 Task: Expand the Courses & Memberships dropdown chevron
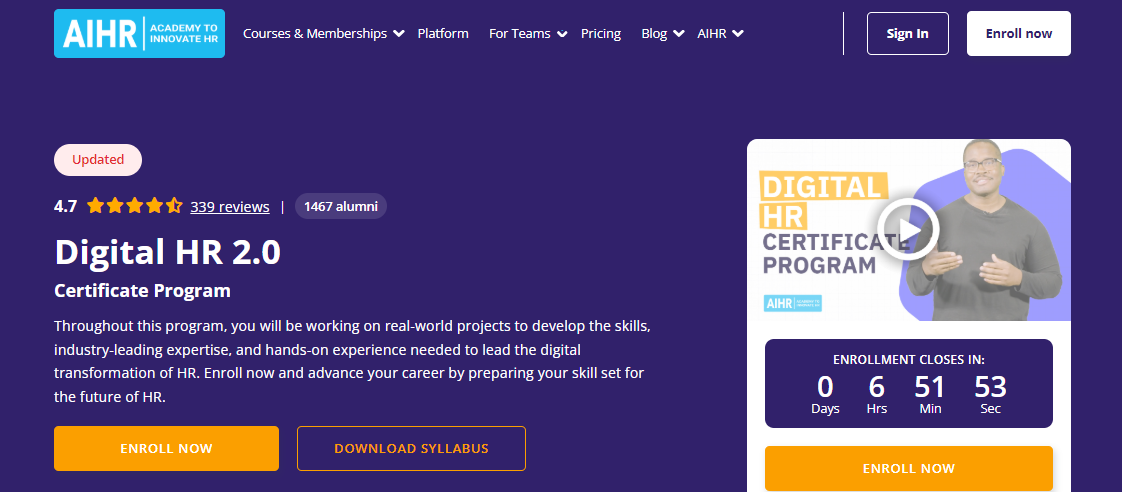tap(399, 34)
